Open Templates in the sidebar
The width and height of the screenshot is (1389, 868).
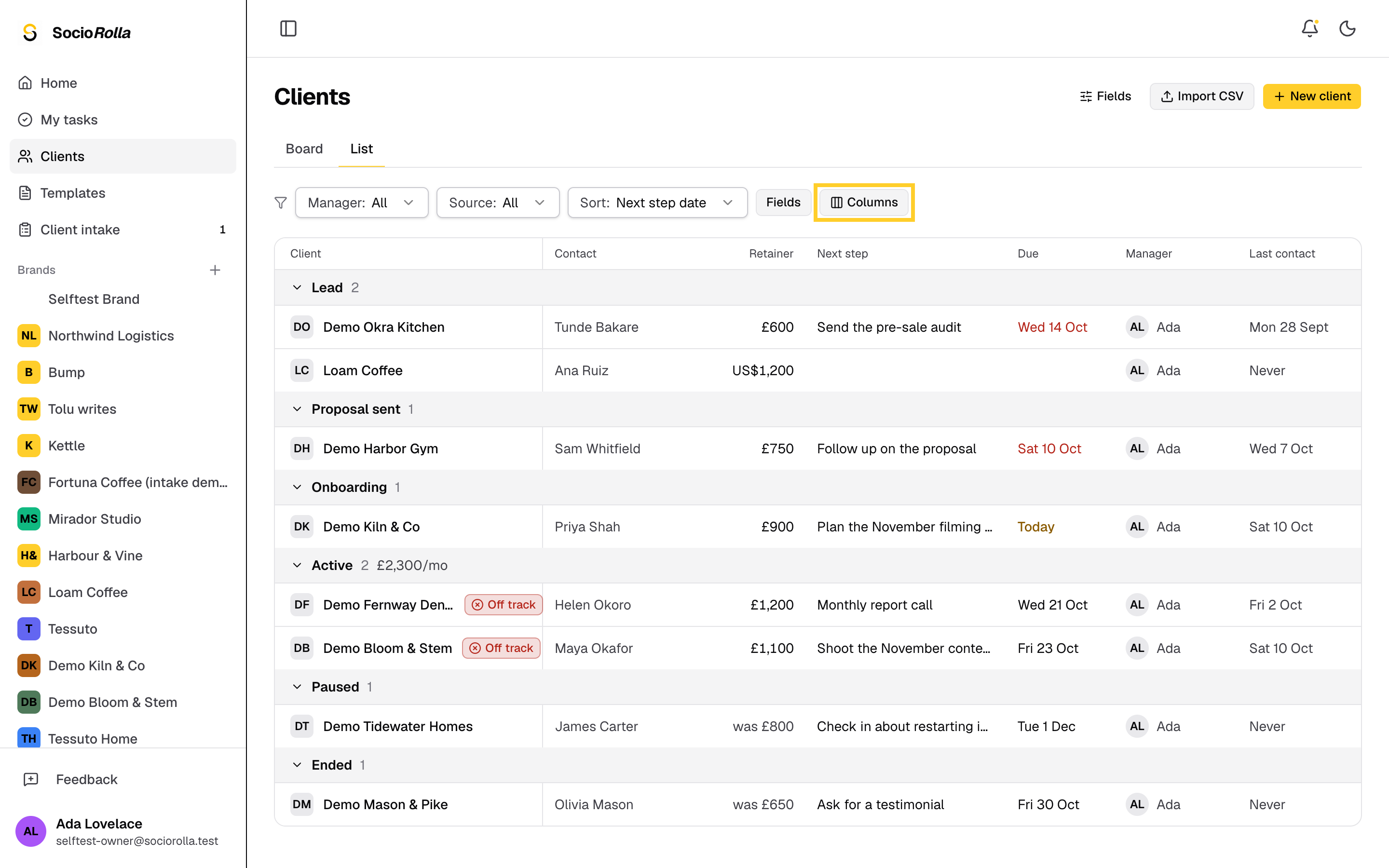(123, 193)
